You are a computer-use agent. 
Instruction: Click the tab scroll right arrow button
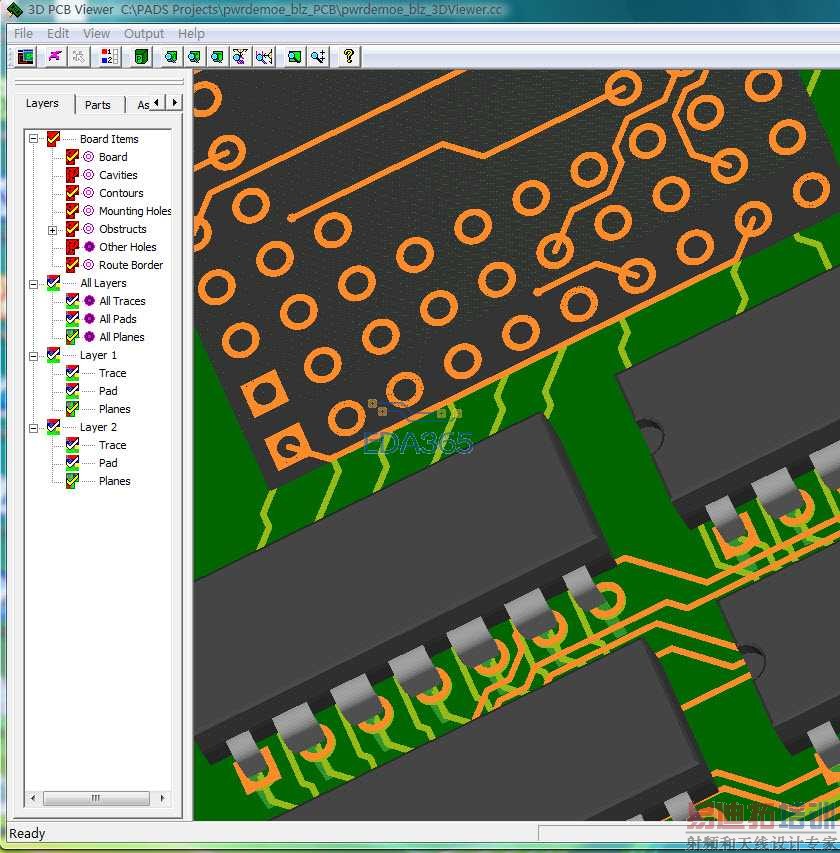(175, 103)
